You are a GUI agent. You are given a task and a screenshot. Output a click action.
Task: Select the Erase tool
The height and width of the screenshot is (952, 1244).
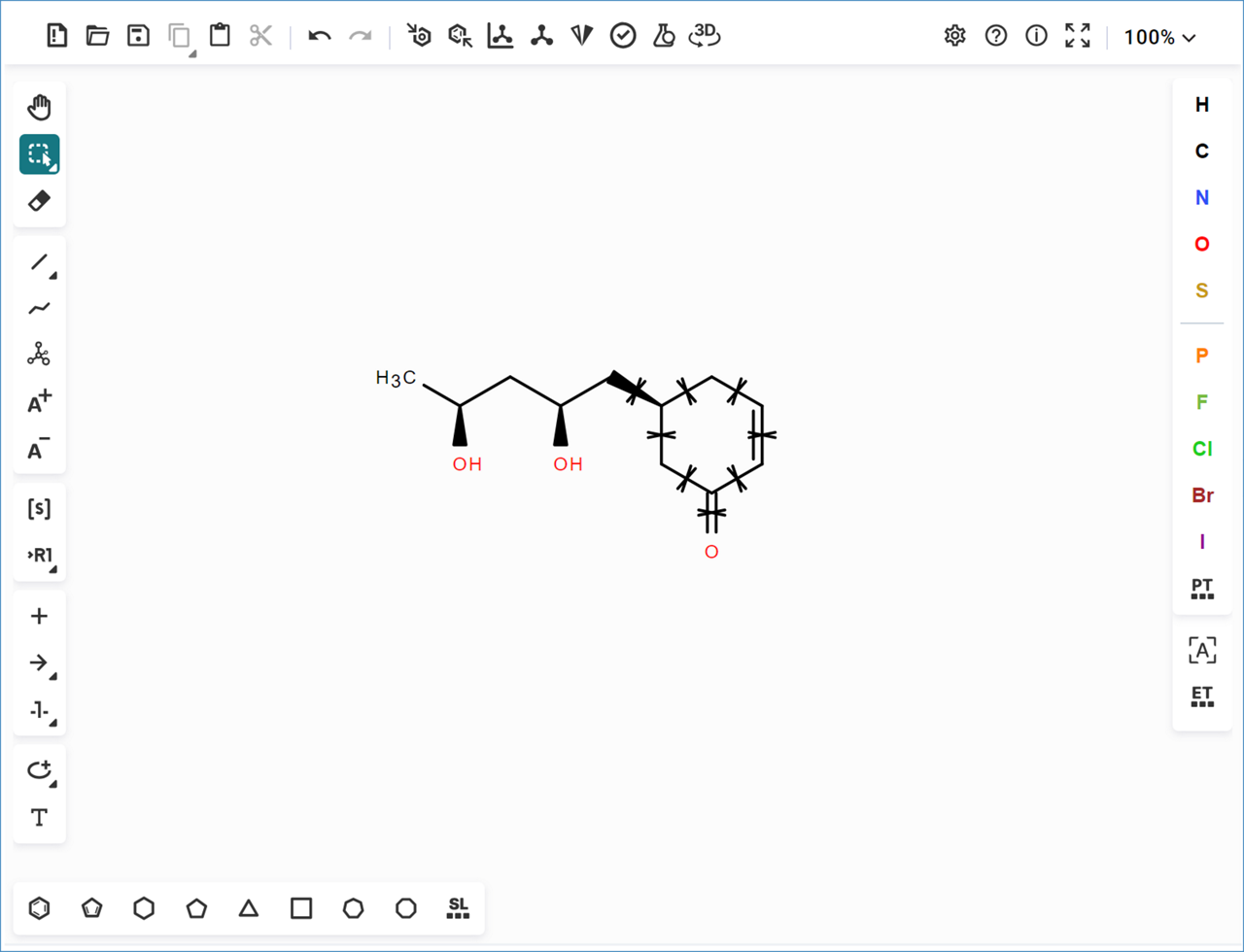pyautogui.click(x=39, y=201)
